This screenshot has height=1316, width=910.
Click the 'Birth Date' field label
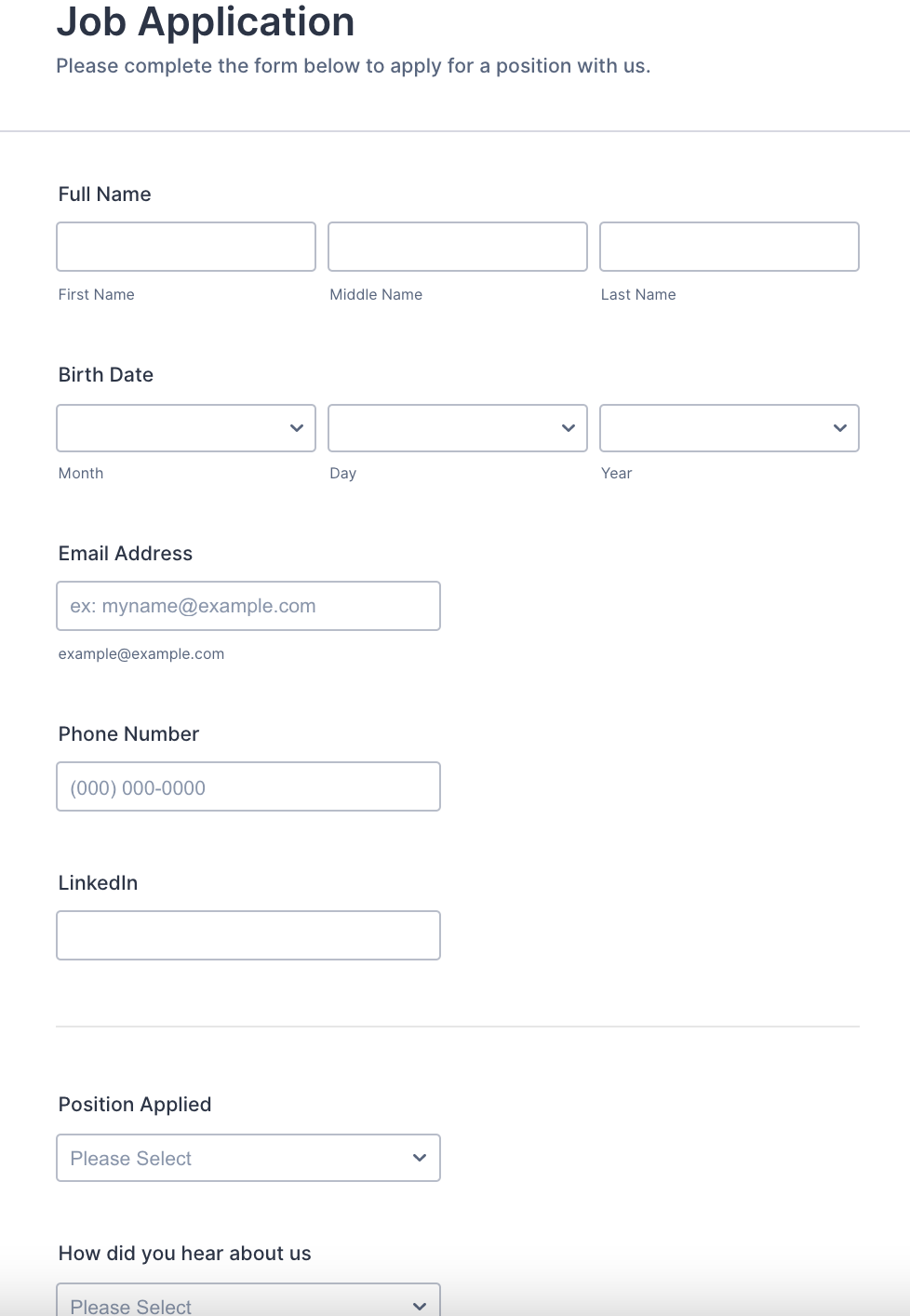(106, 375)
